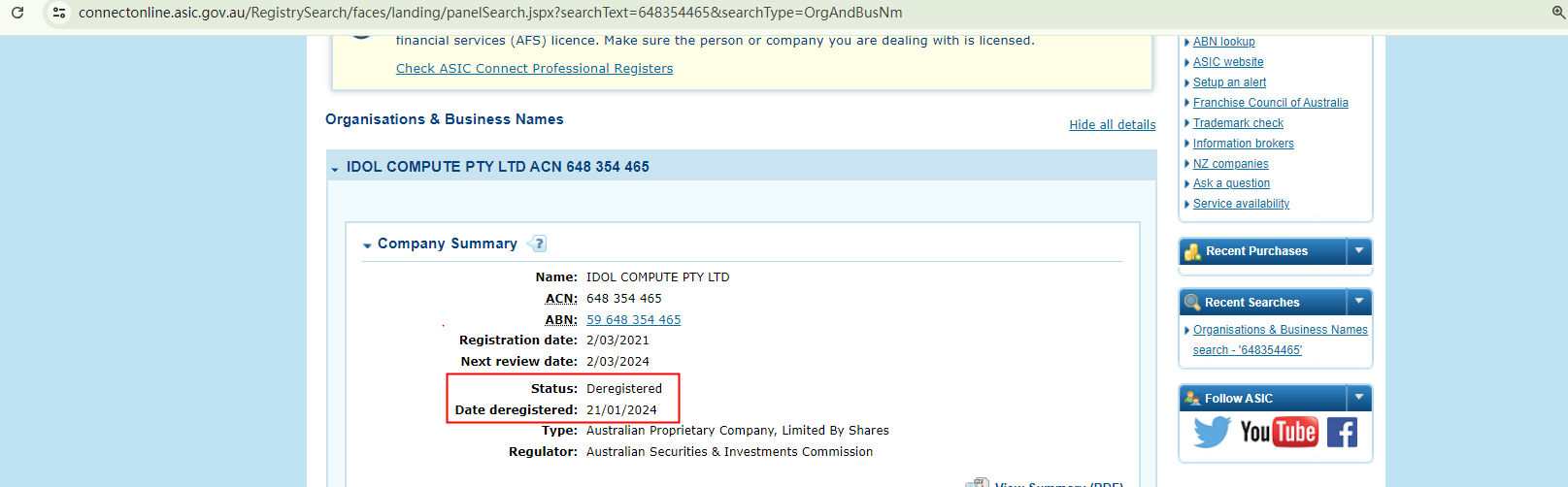1568x487 pixels.
Task: Open ASIC YouTube channel icon
Action: pos(1279,432)
